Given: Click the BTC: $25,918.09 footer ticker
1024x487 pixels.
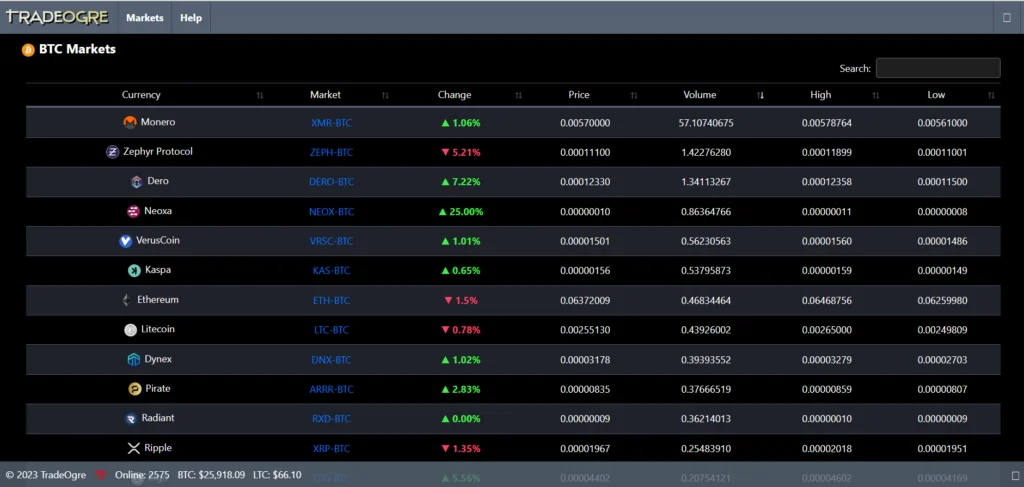Looking at the screenshot, I should pyautogui.click(x=212, y=475).
